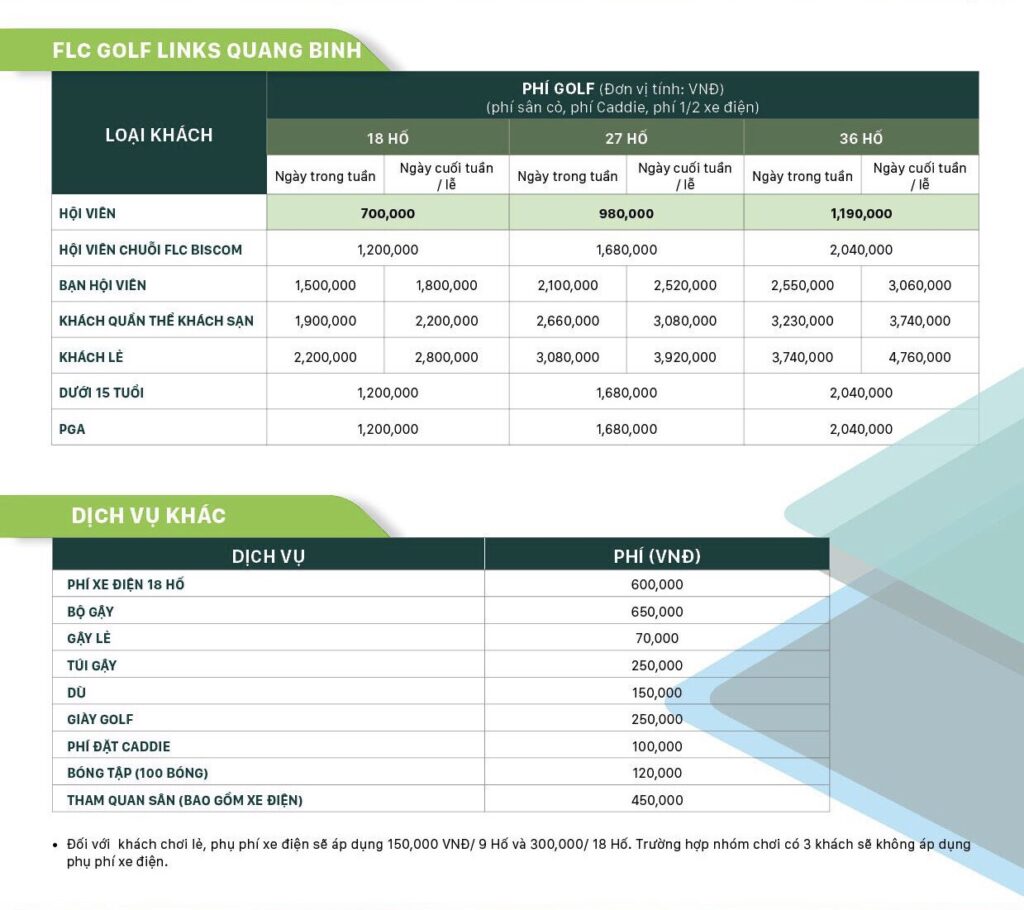Viewport: 1024px width, 910px height.
Task: Select the 27 HỐ column header
Action: coord(626,138)
